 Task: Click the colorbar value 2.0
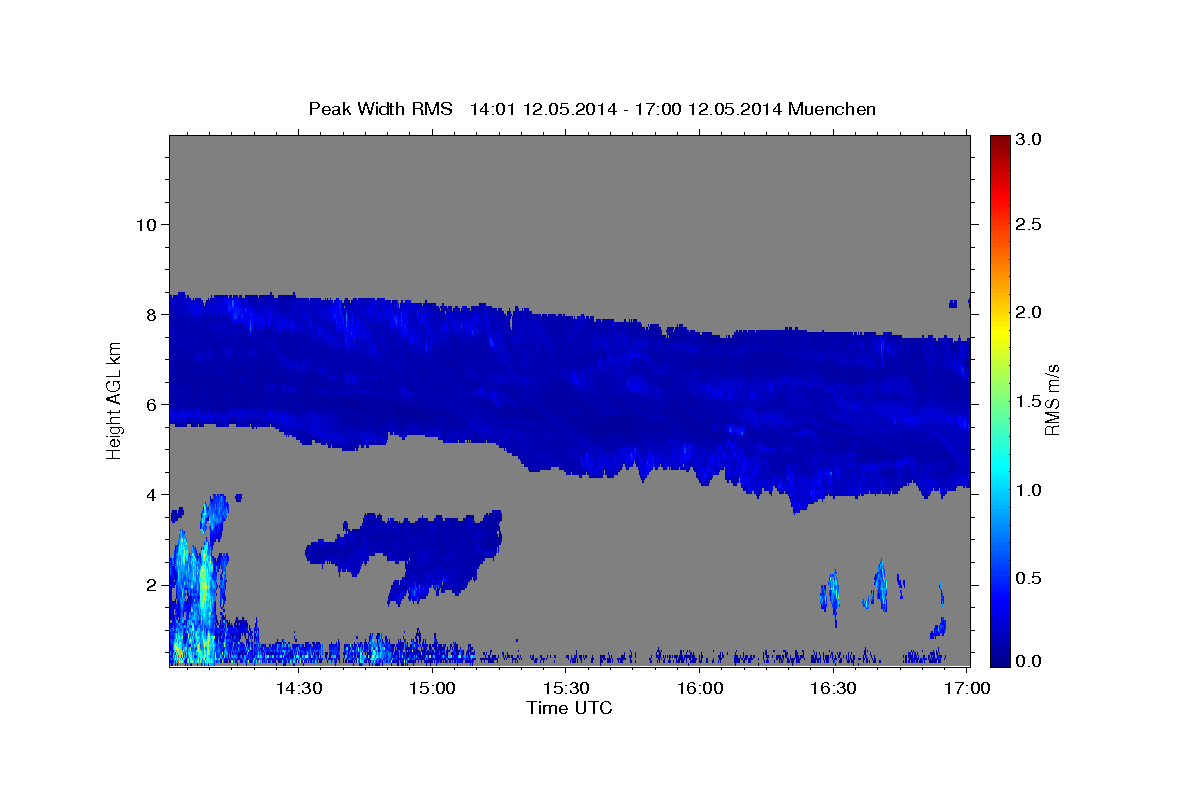click(x=1029, y=312)
